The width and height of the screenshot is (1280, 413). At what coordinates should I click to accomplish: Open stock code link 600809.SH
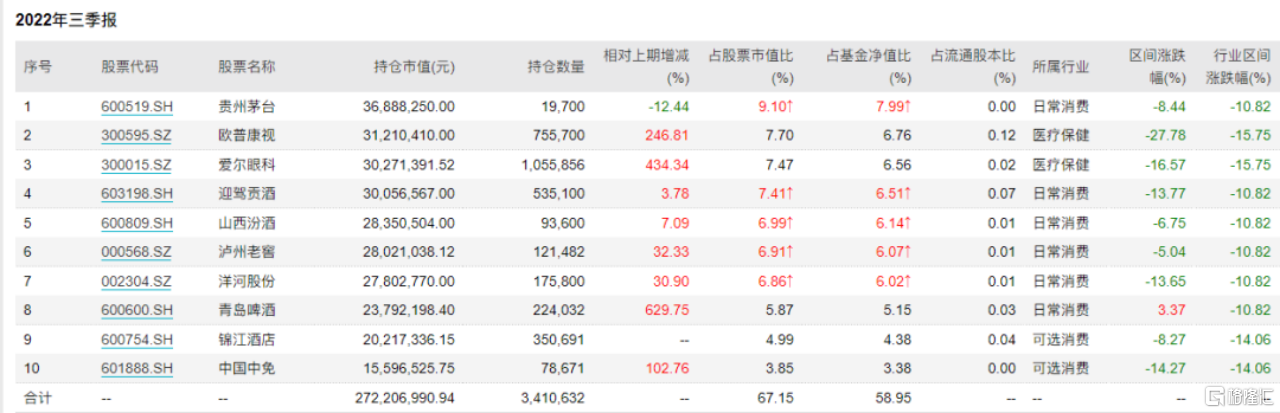(x=137, y=223)
